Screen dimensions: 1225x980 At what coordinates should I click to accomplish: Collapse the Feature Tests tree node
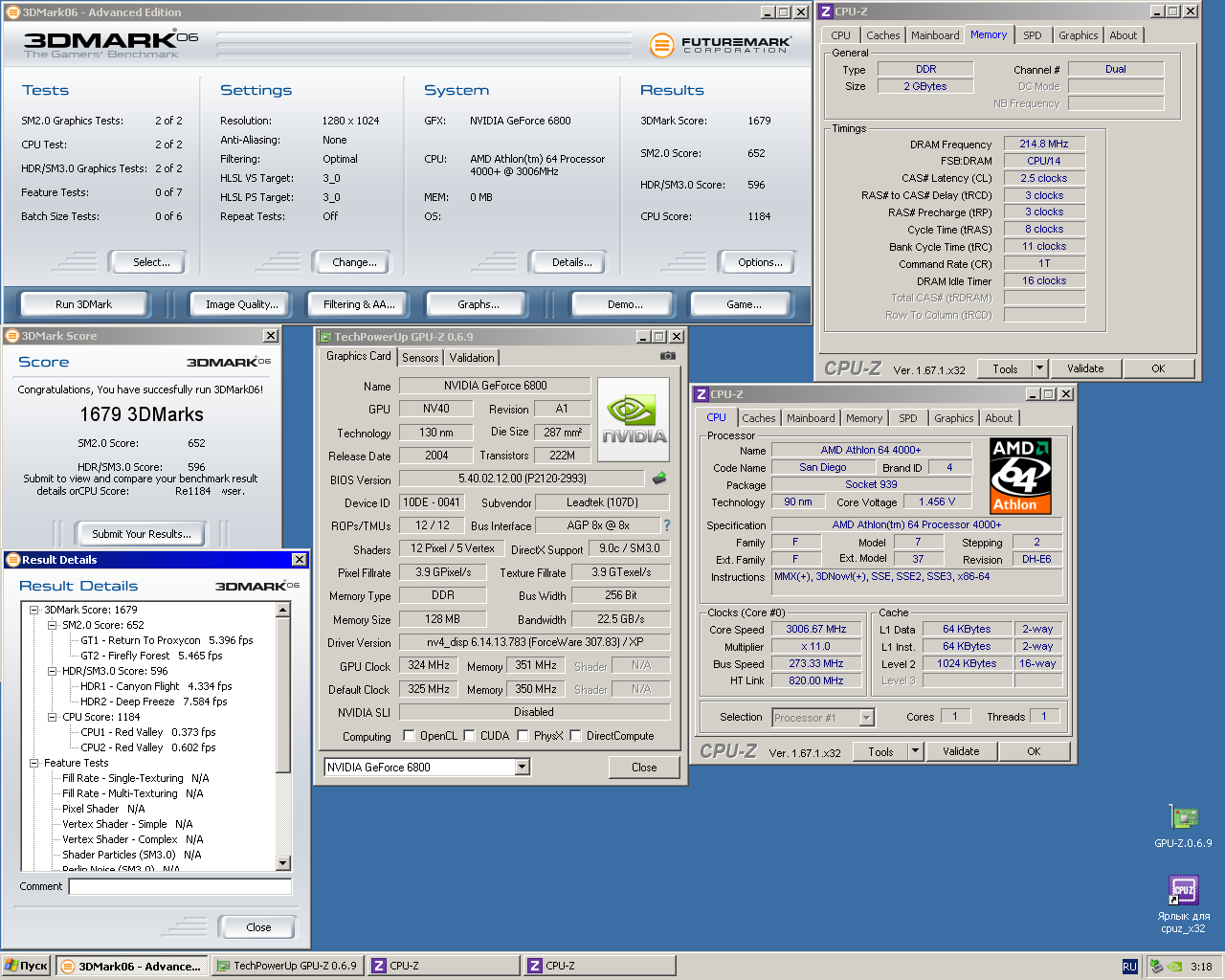coord(34,763)
